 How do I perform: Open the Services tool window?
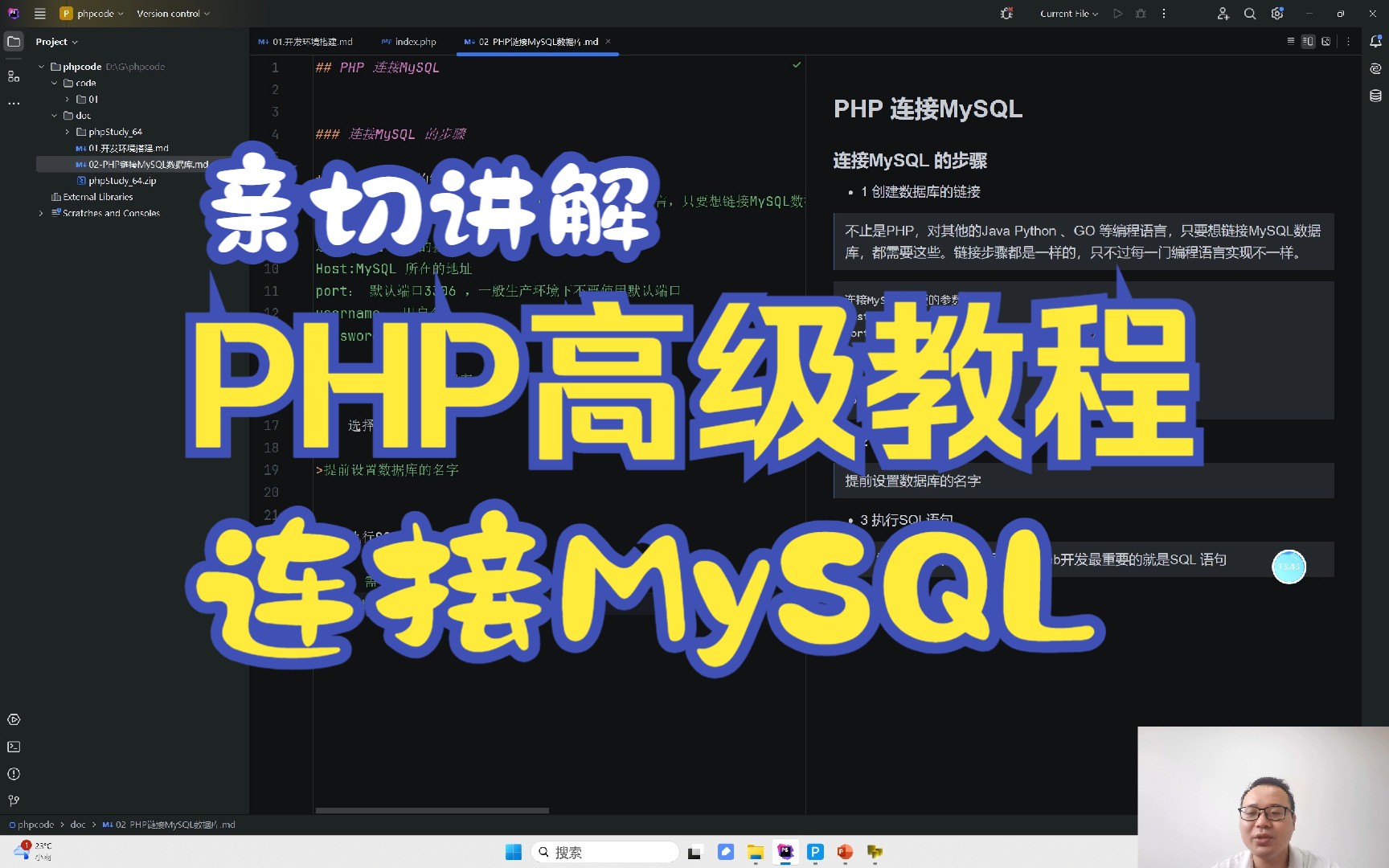[x=14, y=719]
